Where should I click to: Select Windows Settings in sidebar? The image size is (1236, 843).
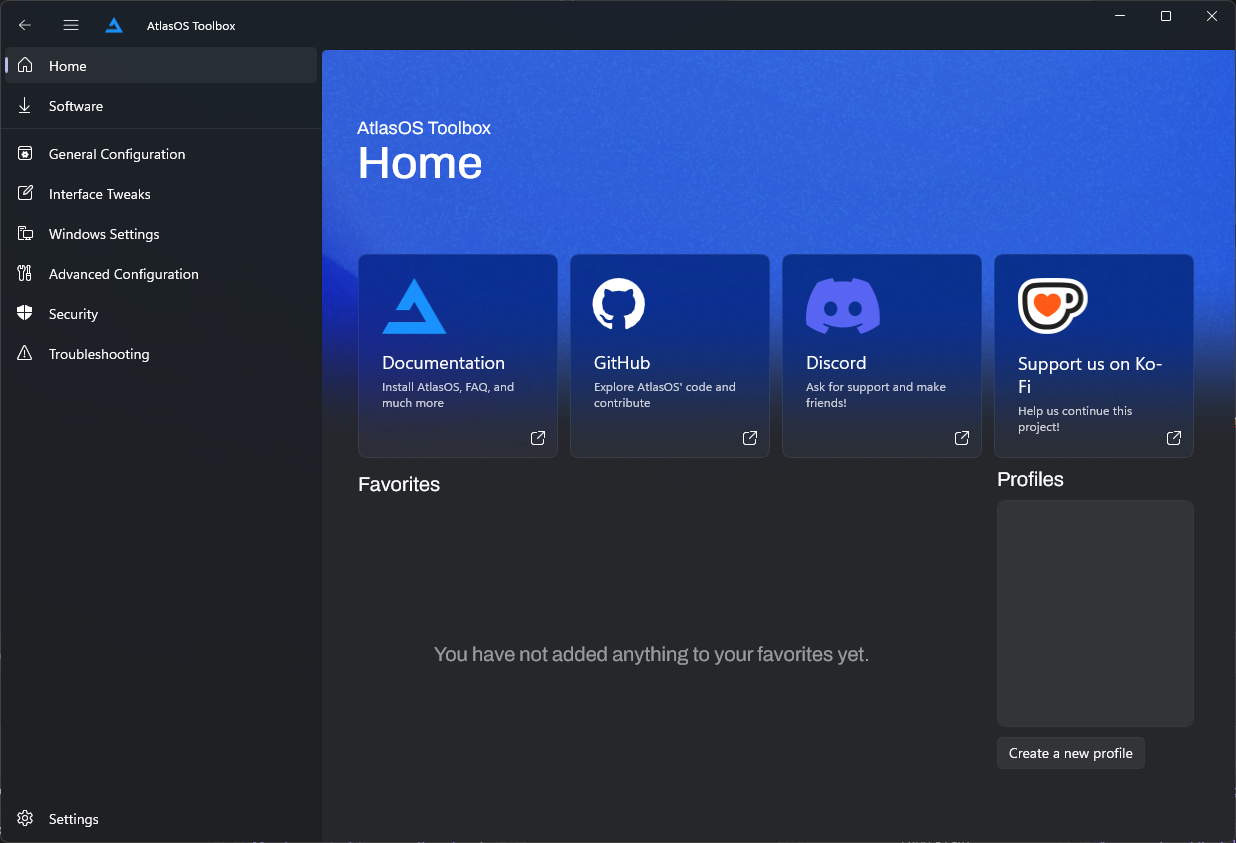(161, 234)
